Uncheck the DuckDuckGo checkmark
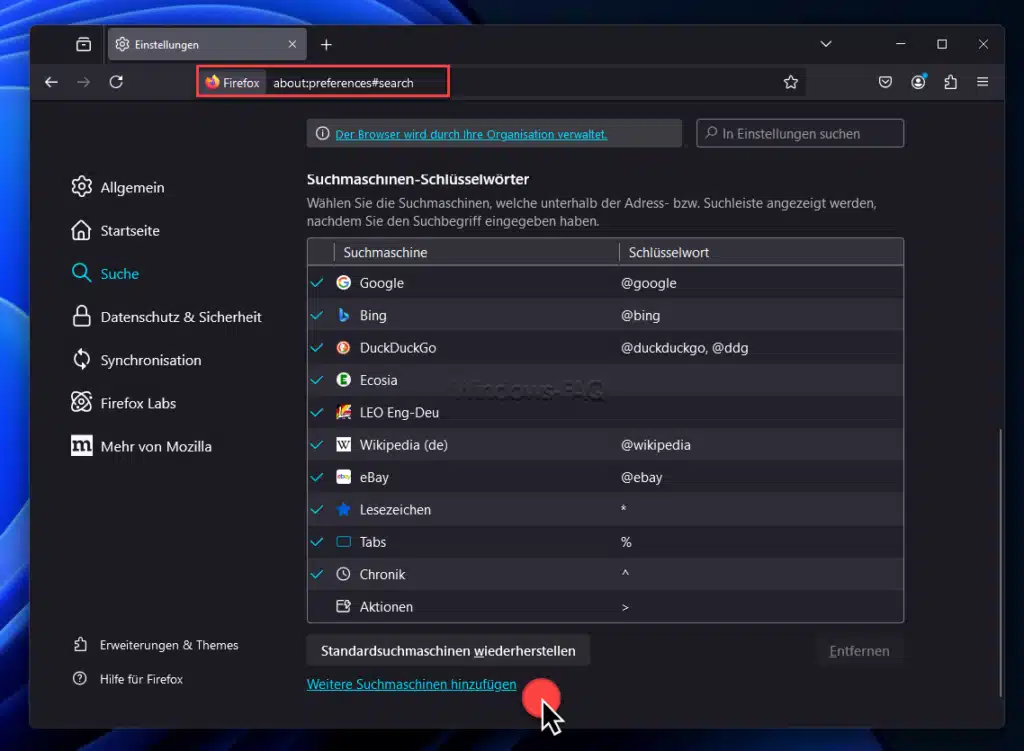Screen dimensions: 1024x751 click(317, 347)
